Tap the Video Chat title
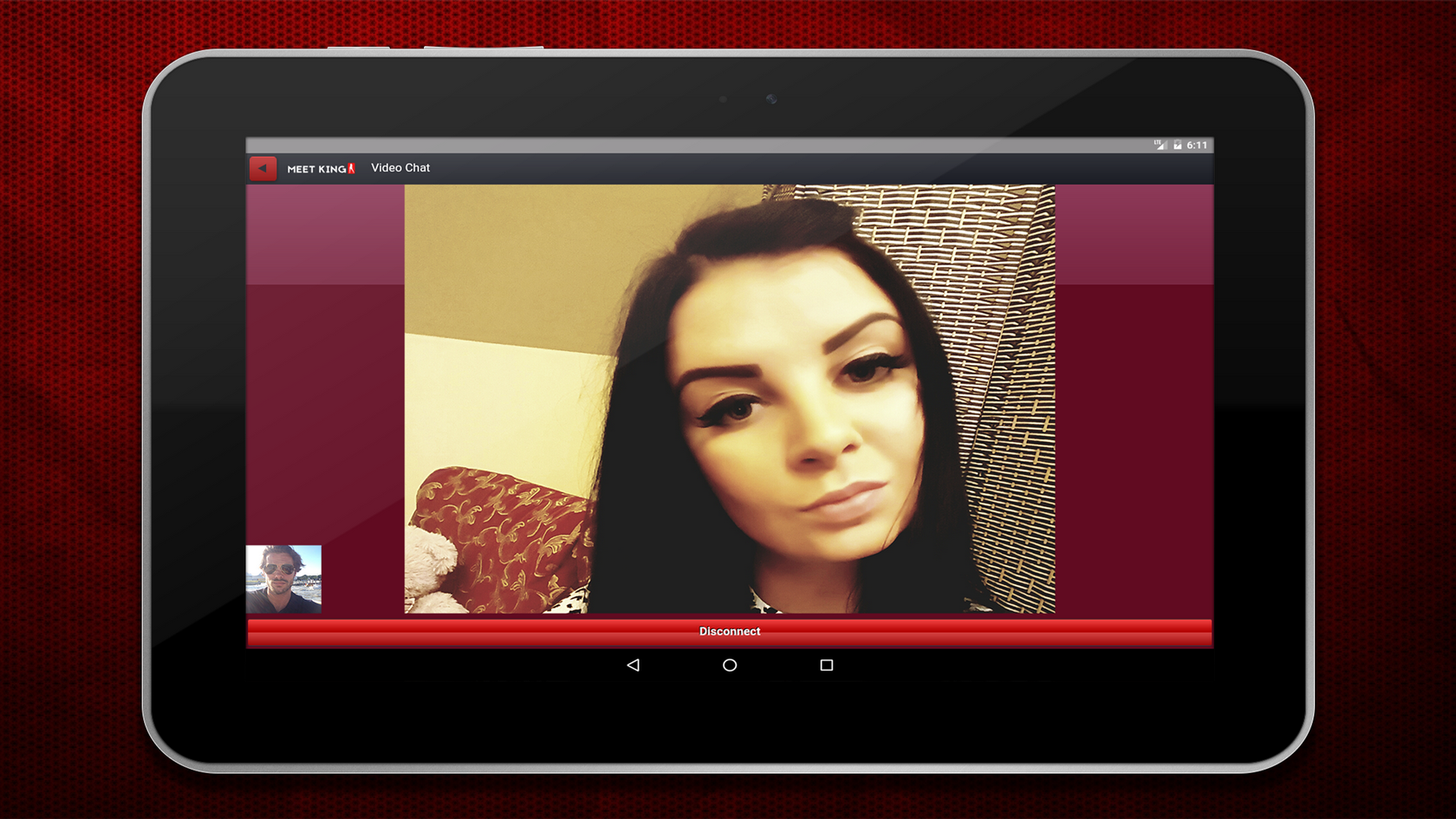This screenshot has width=1456, height=819. [400, 168]
